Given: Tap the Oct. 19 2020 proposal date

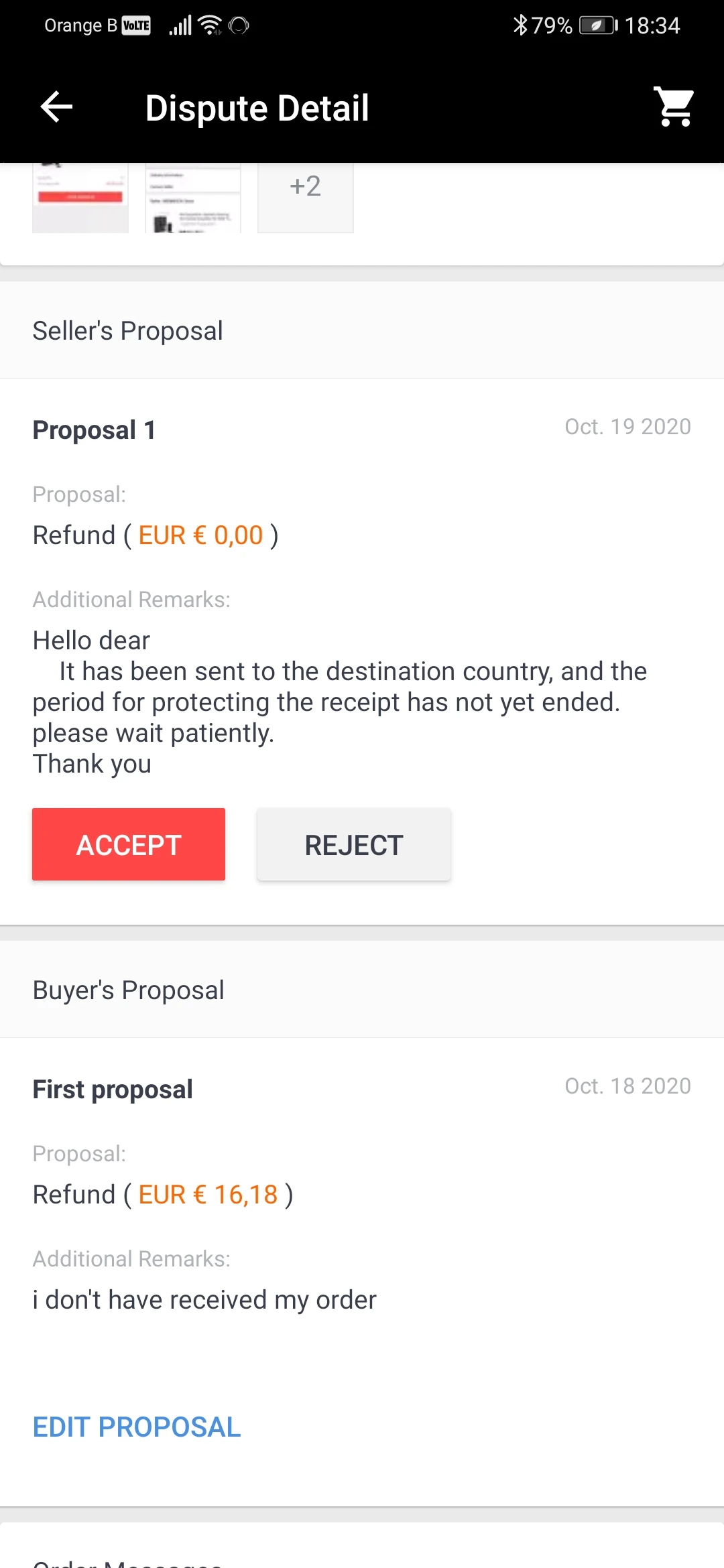Looking at the screenshot, I should [x=627, y=427].
